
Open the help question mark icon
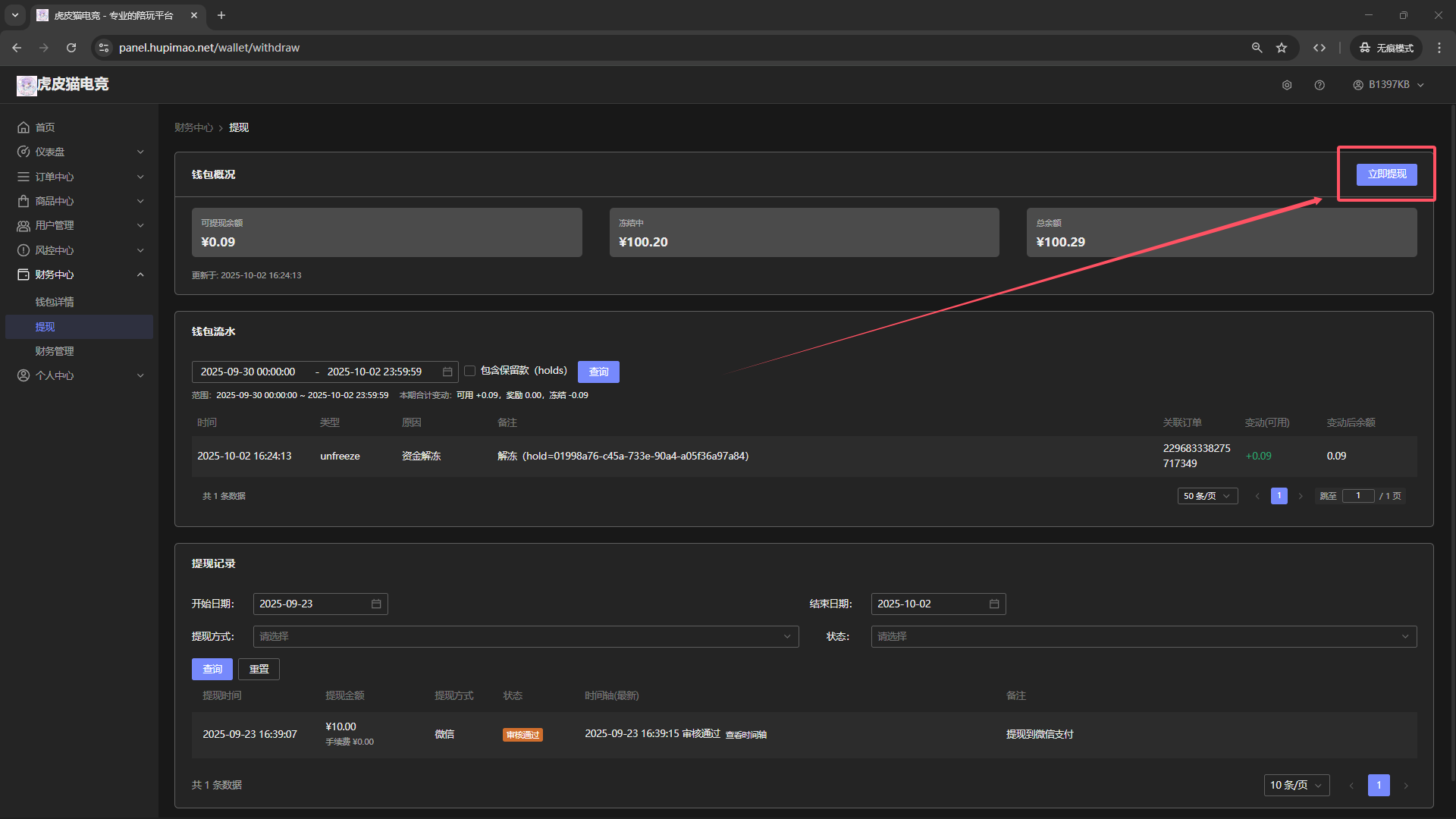pyautogui.click(x=1319, y=85)
